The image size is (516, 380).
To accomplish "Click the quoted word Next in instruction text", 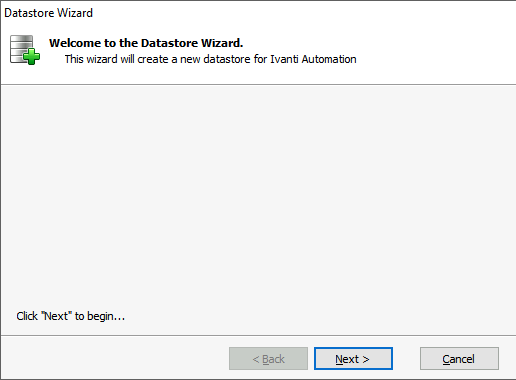I will point(56,316).
